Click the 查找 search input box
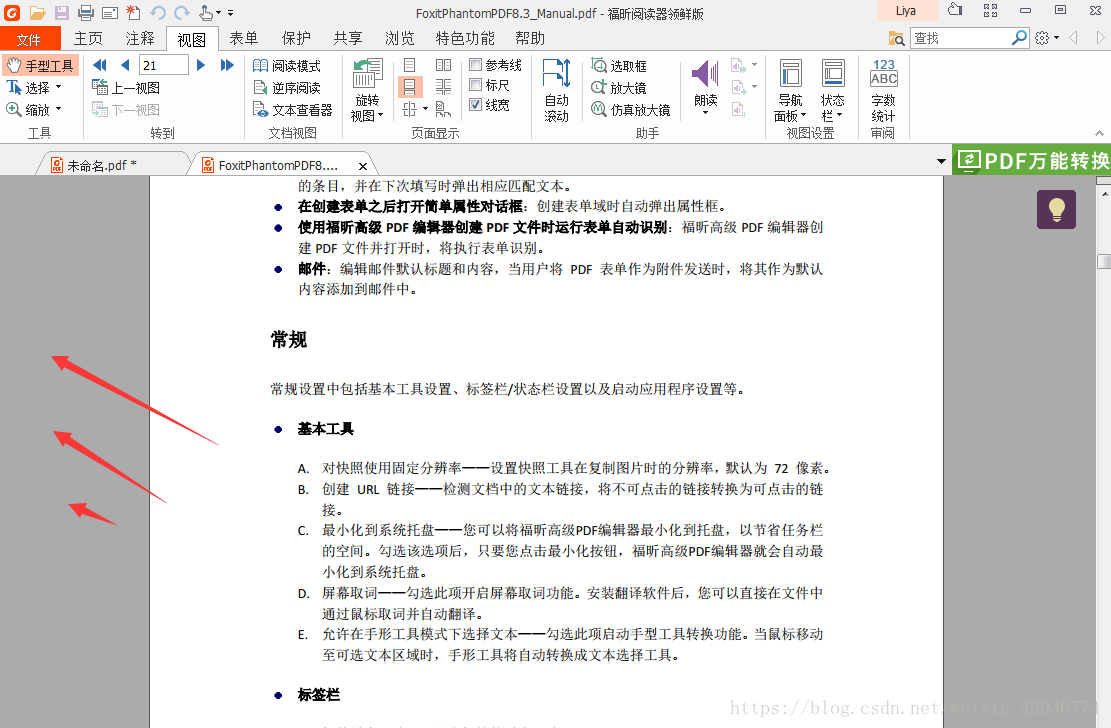Screen dimensions: 1111x728 (x=960, y=38)
